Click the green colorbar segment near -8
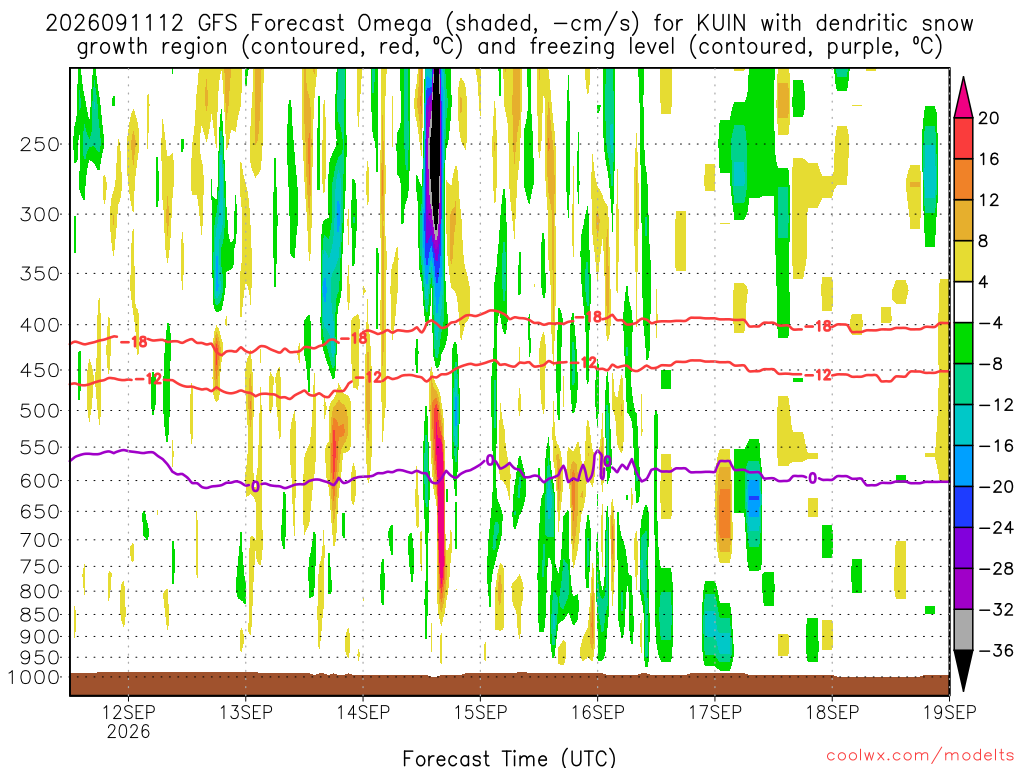This screenshot has height=768, width=1024. [x=963, y=343]
